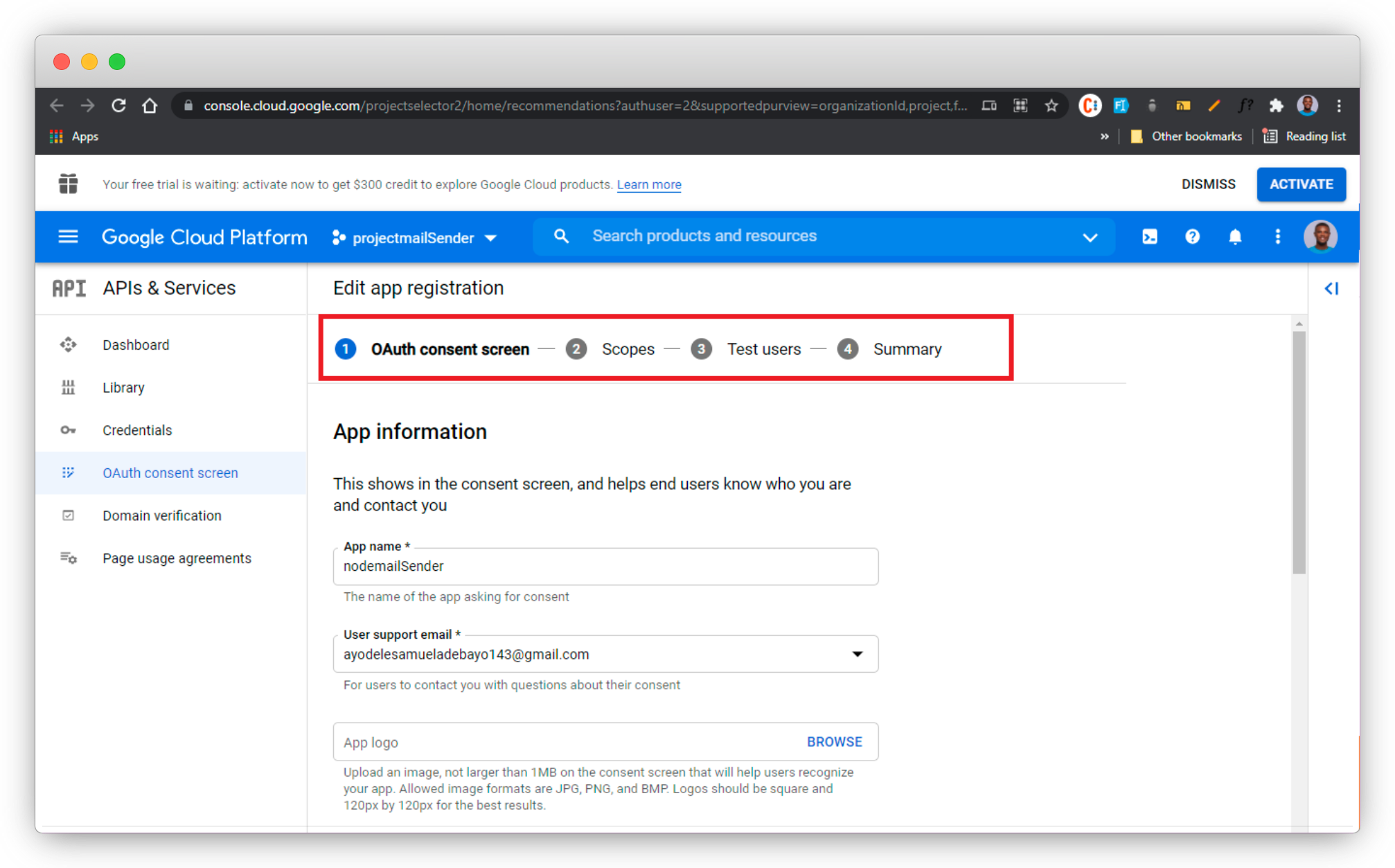Click BROWSE to upload app logo

(834, 742)
